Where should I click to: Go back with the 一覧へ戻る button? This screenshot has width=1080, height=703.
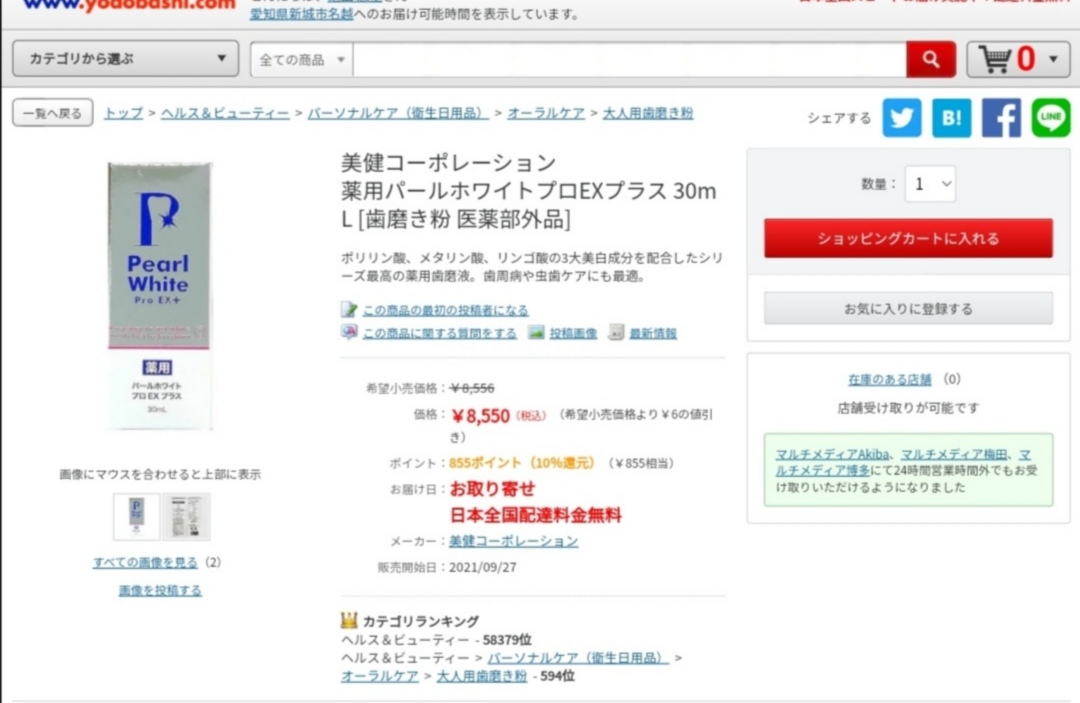click(53, 113)
